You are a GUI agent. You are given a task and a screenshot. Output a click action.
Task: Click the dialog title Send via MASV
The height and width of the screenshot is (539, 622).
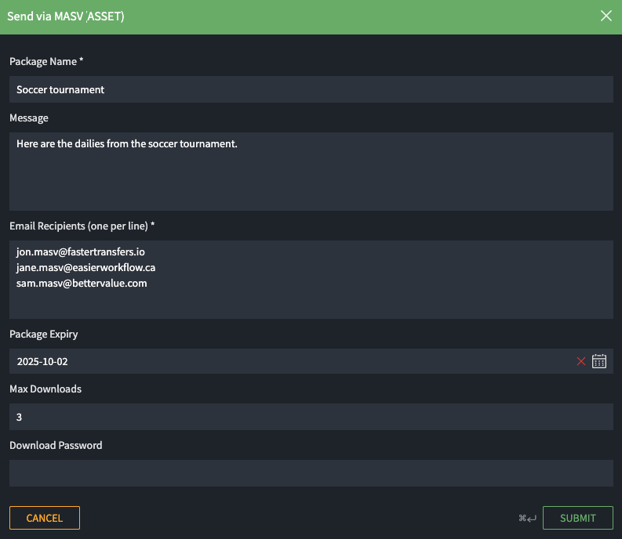click(66, 16)
